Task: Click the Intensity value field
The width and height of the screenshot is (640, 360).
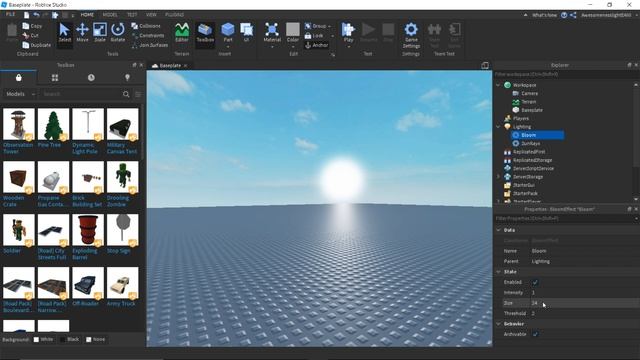Action: [584, 292]
